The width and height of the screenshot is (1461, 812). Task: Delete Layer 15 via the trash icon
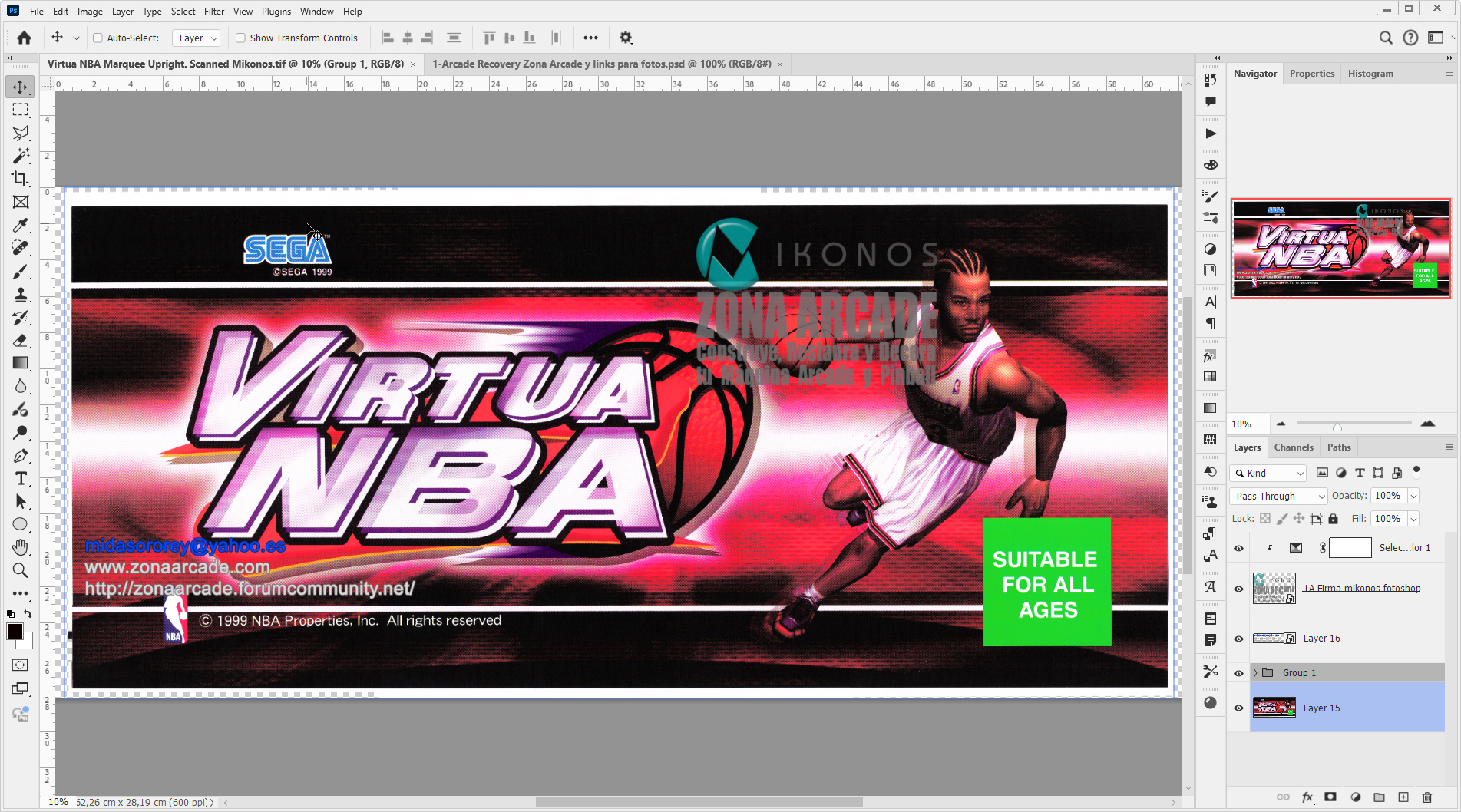1426,797
